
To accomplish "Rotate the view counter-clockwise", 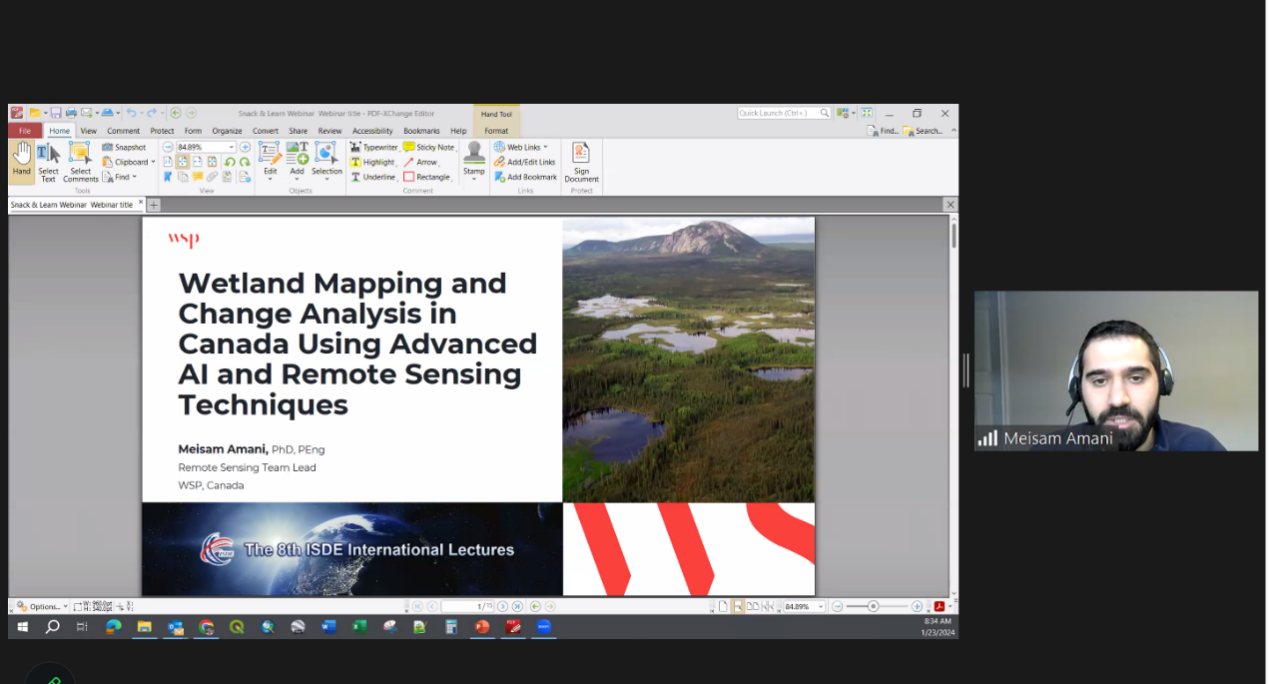I will pos(229,162).
